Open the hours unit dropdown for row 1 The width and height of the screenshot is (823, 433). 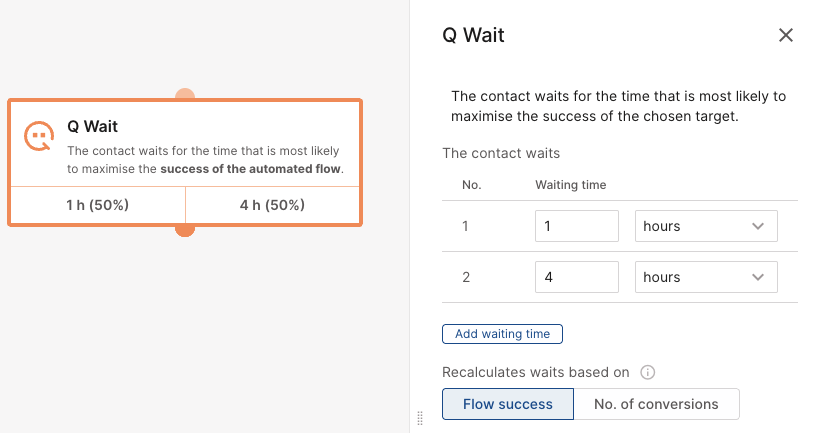706,226
